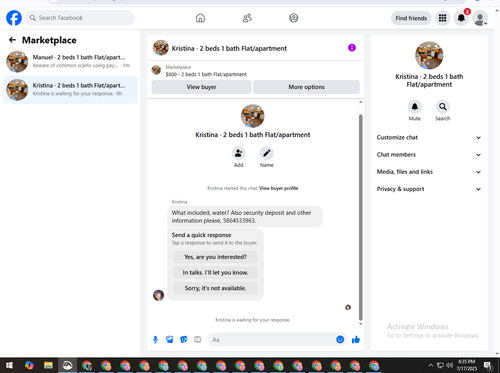Viewport: 500px width, 373px height.
Task: Open the account profile menu avatar
Action: pyautogui.click(x=480, y=18)
